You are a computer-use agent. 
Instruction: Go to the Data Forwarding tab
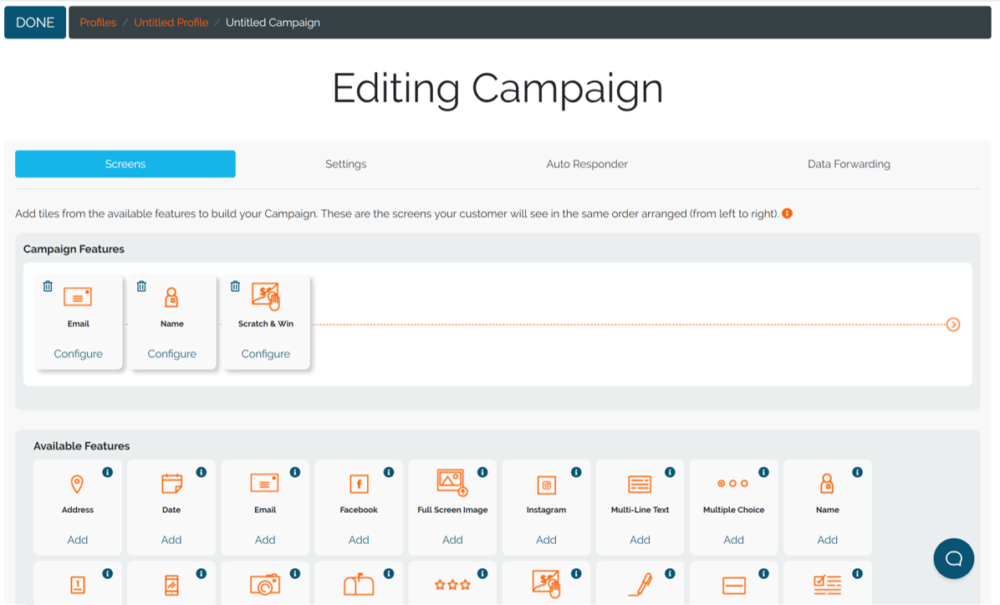coord(848,164)
